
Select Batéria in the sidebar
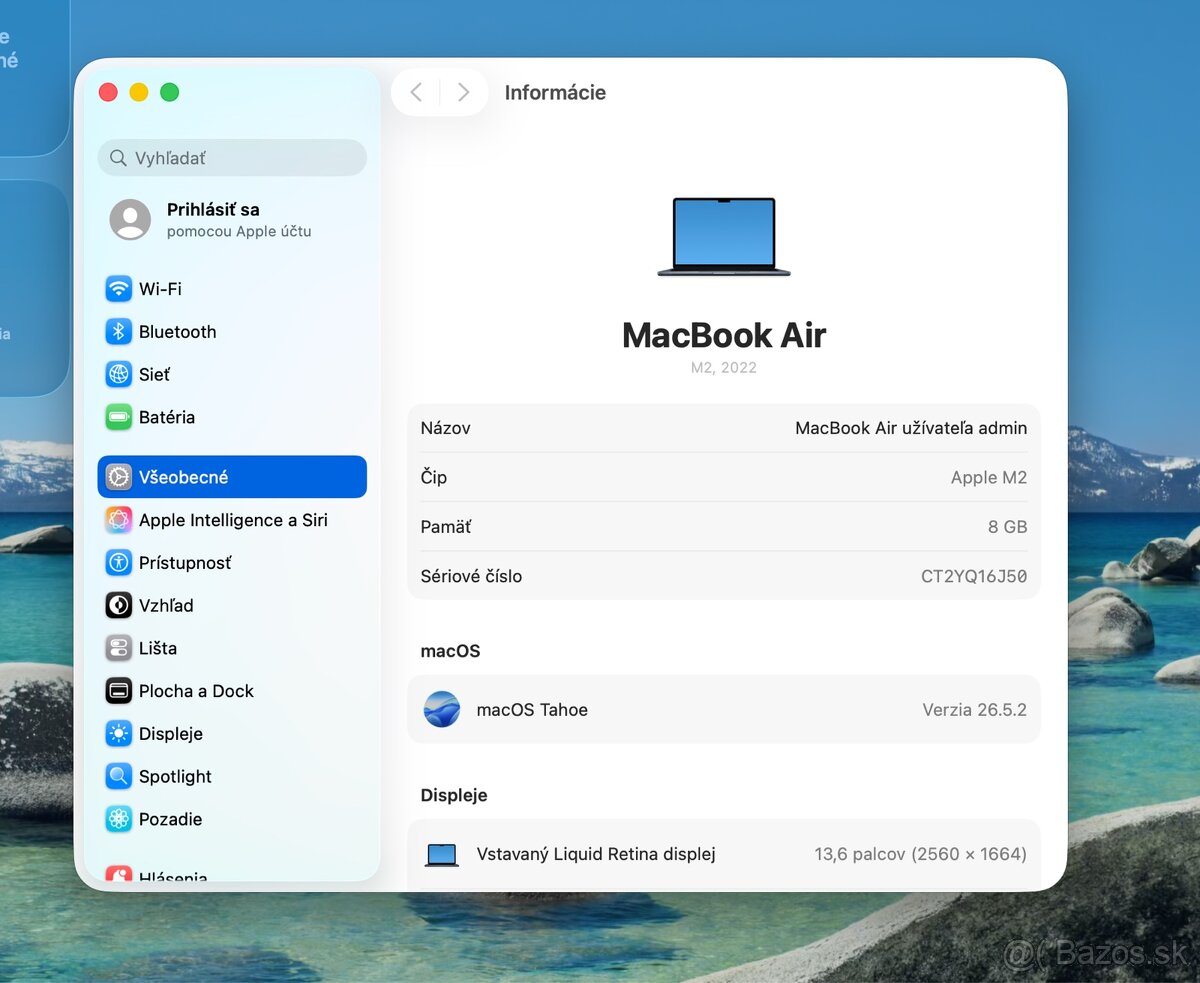232,417
